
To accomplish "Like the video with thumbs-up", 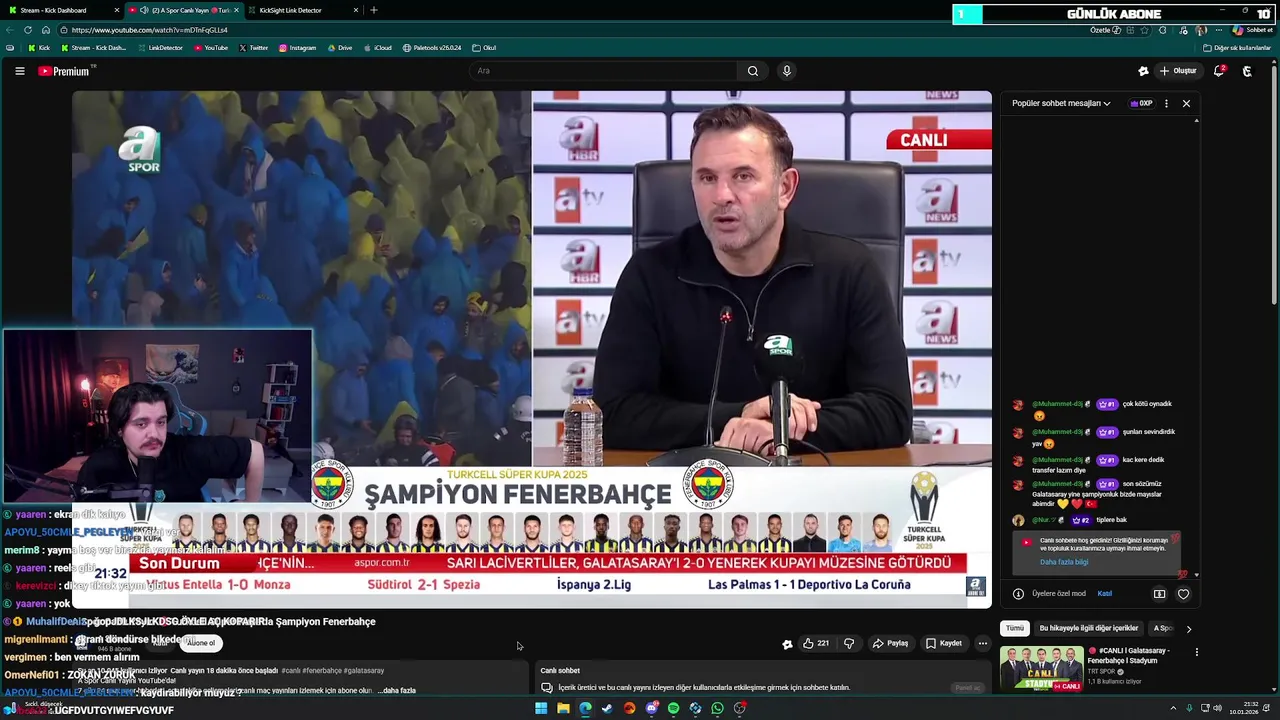I will [815, 643].
